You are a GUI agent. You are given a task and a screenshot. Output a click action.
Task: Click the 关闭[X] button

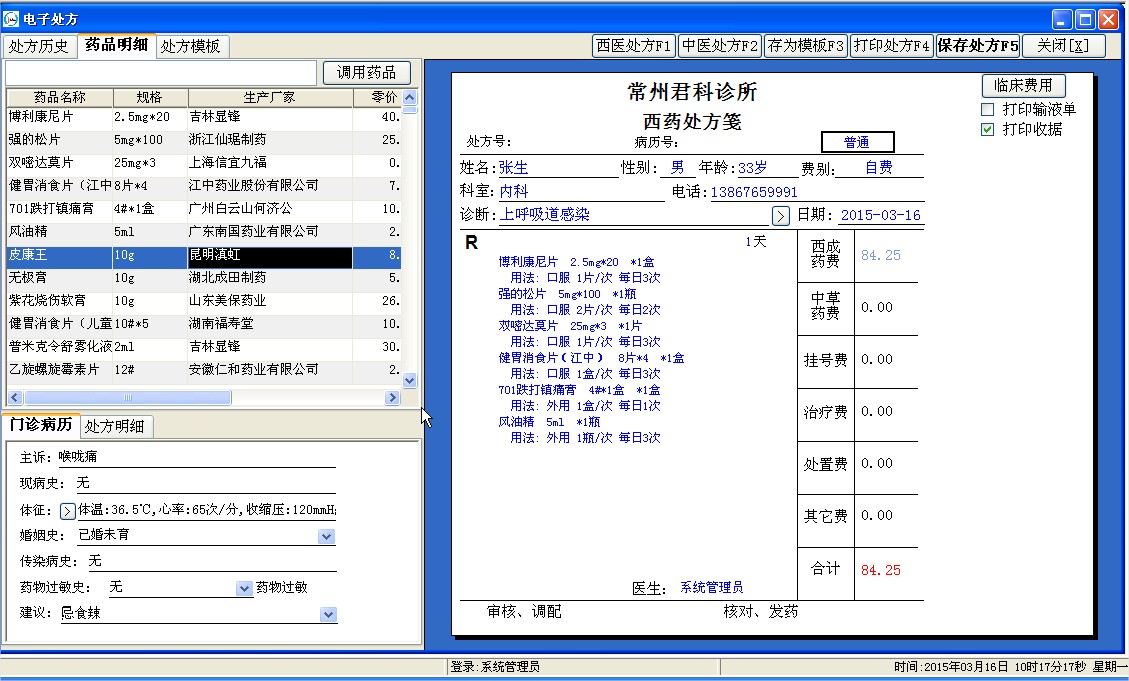point(1063,45)
